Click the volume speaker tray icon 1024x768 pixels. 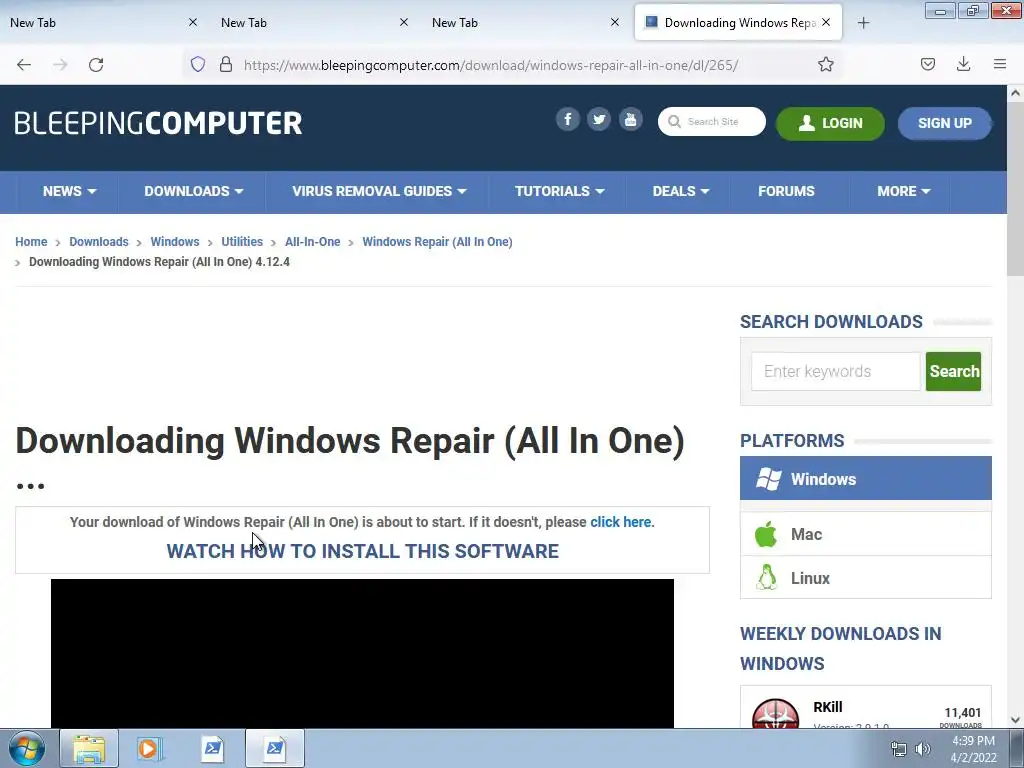pos(922,749)
